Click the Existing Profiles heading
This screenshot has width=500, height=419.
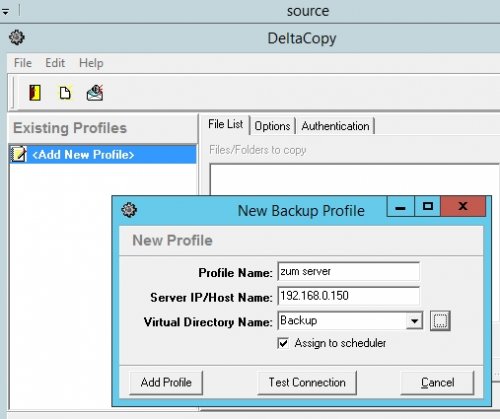coord(70,128)
